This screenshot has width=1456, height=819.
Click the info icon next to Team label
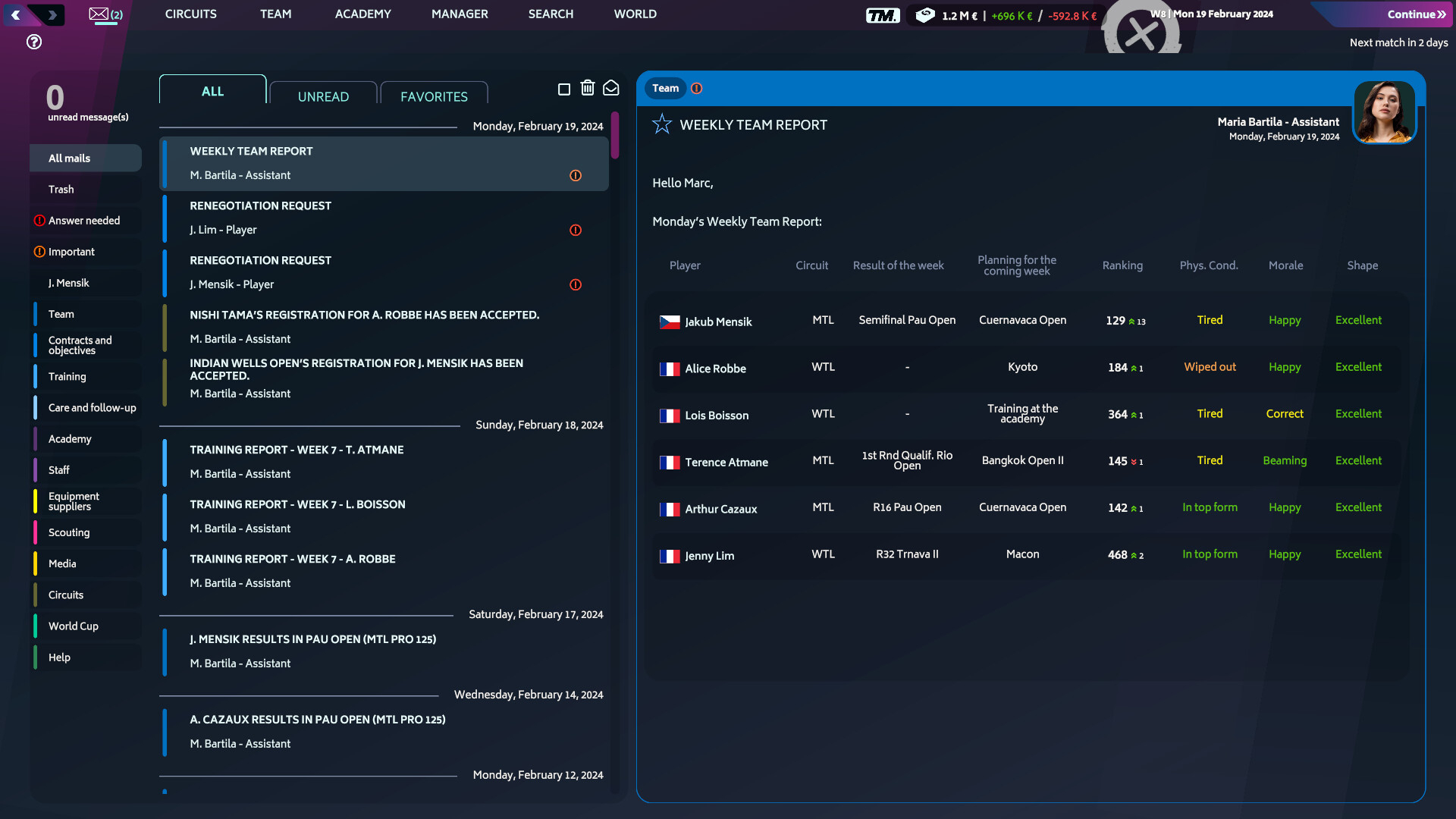[x=697, y=88]
